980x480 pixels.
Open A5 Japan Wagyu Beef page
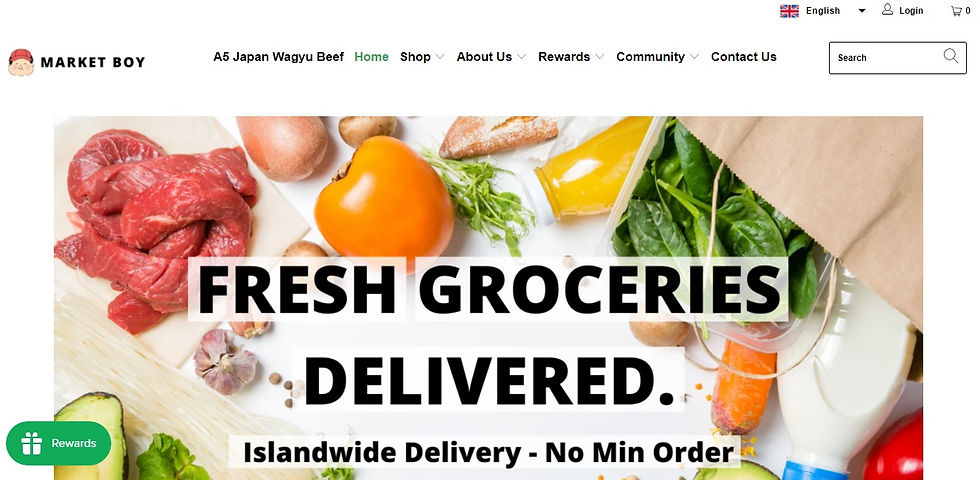(278, 57)
